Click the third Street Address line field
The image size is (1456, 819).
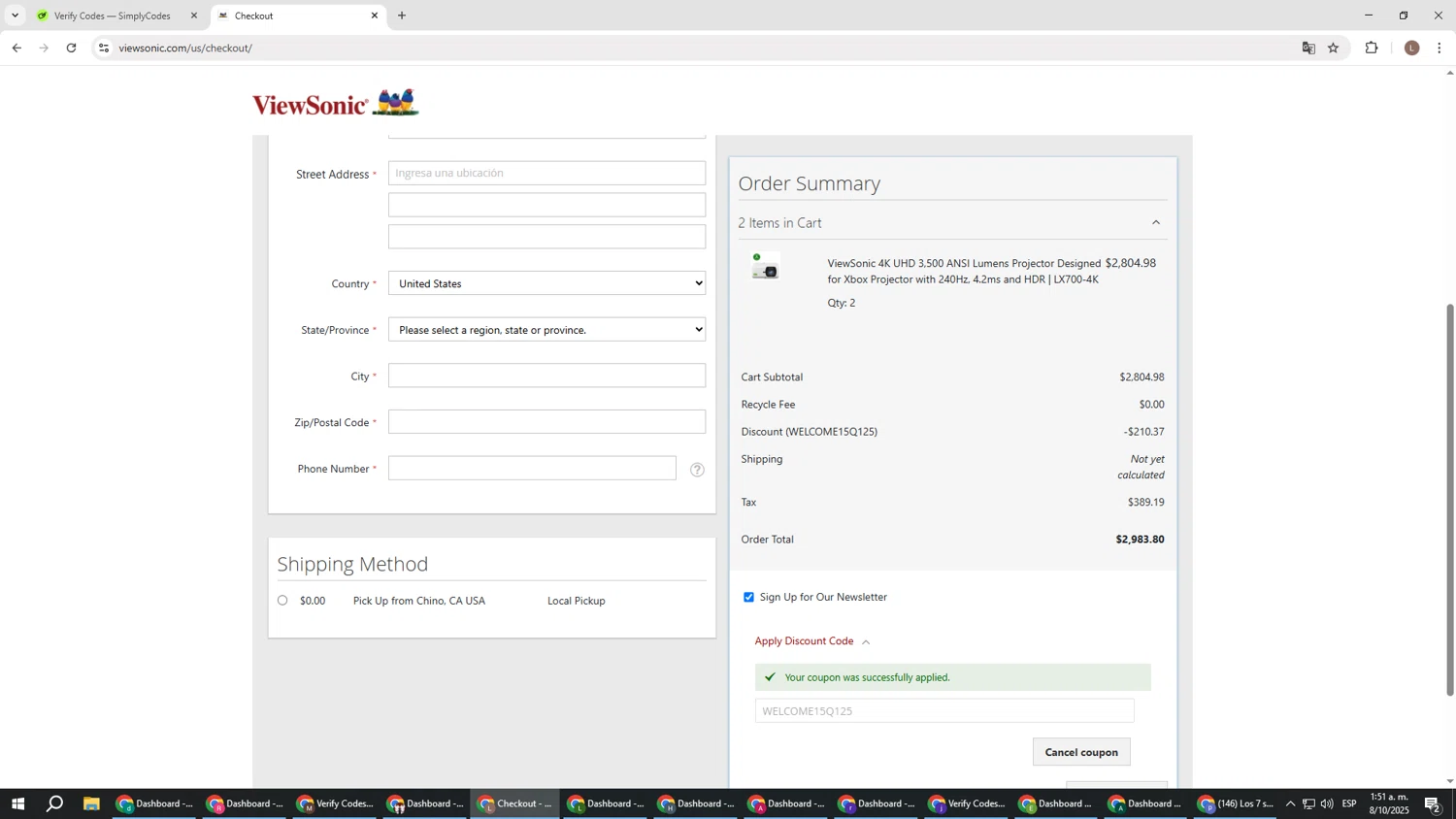pyautogui.click(x=546, y=237)
